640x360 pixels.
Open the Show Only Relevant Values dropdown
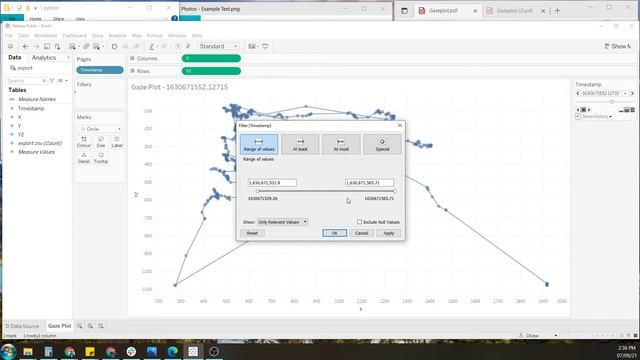pos(282,222)
